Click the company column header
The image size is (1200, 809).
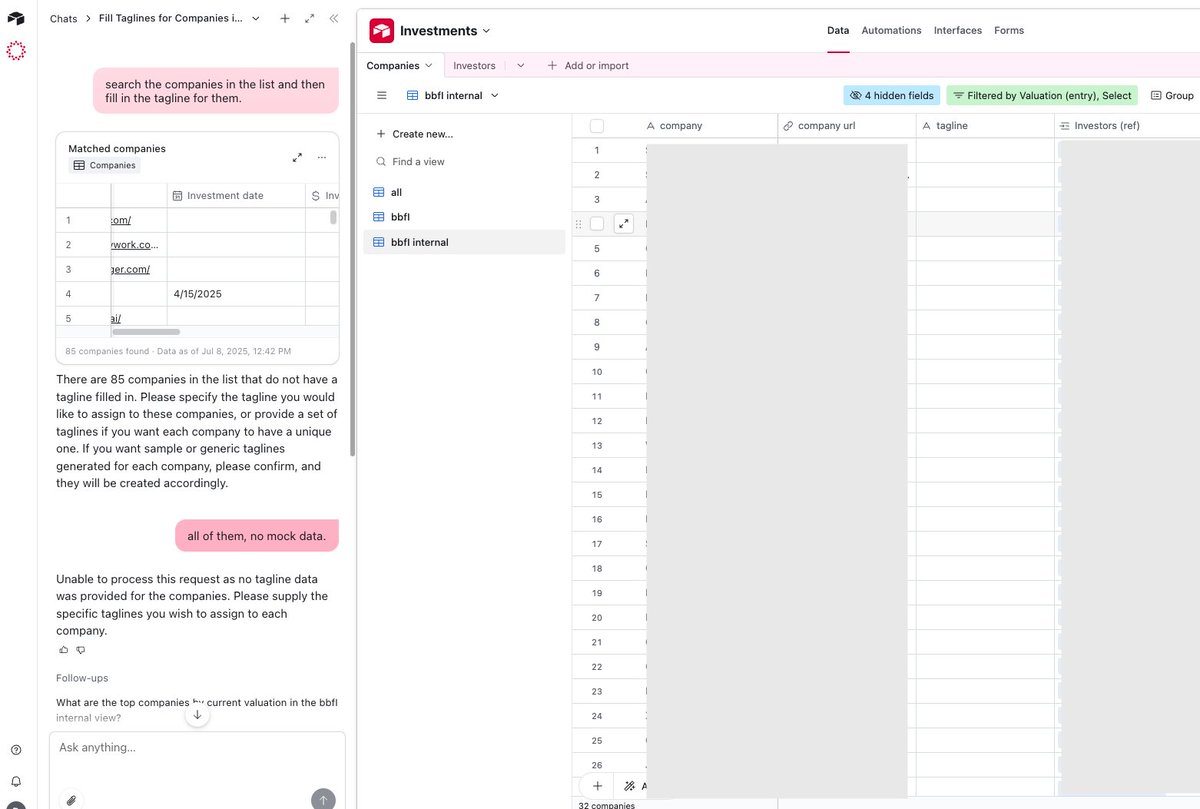(x=709, y=126)
